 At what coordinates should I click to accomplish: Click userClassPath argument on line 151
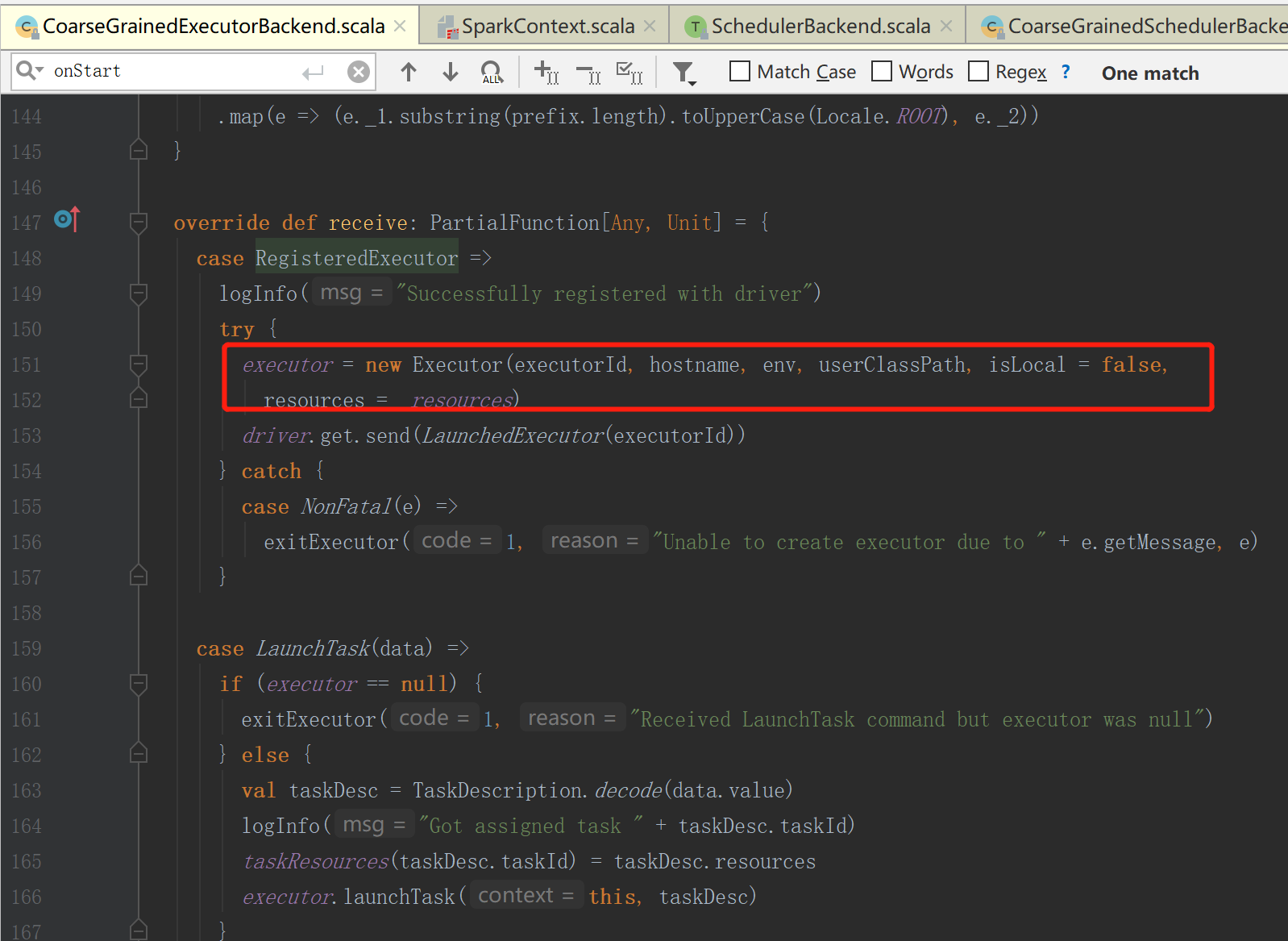coord(892,364)
